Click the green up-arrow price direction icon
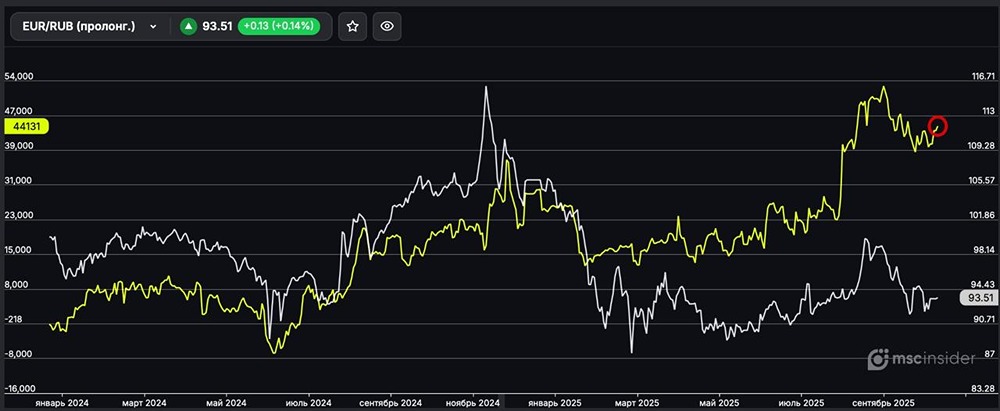Screen dimensions: 1000x411 (x=188, y=26)
